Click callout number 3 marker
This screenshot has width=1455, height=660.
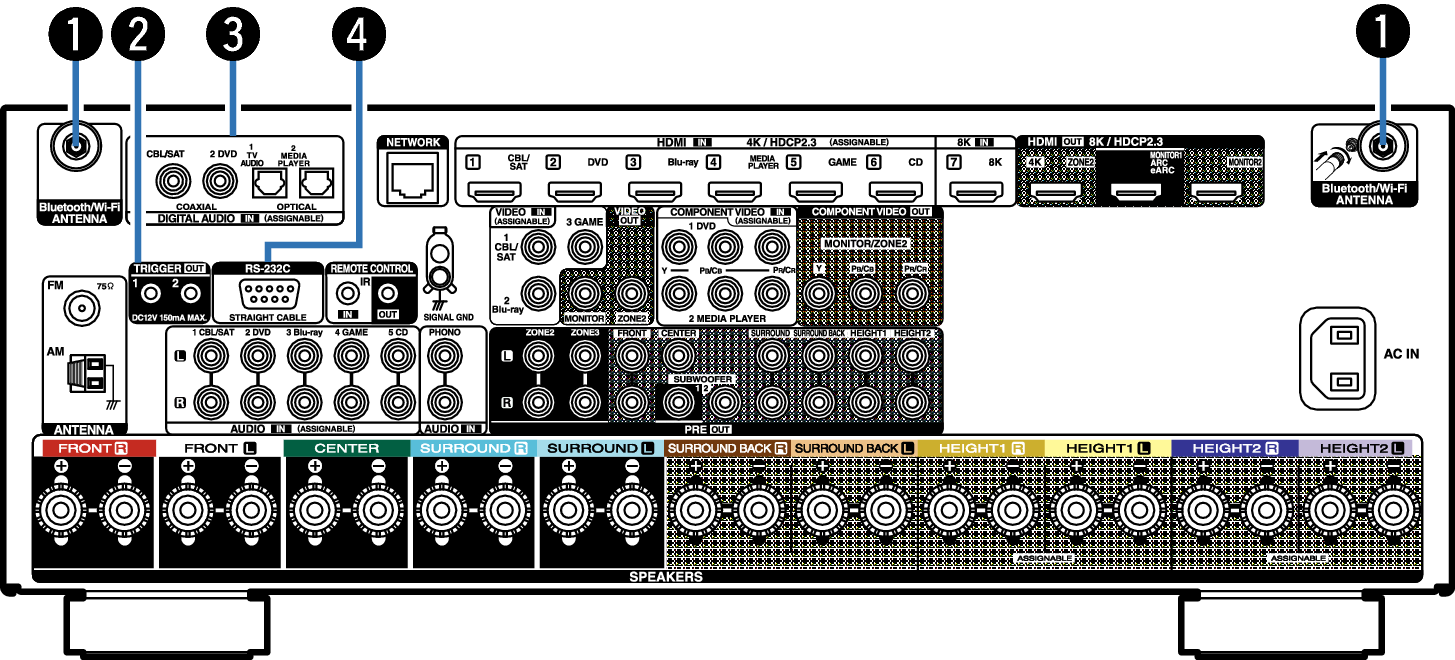point(233,35)
